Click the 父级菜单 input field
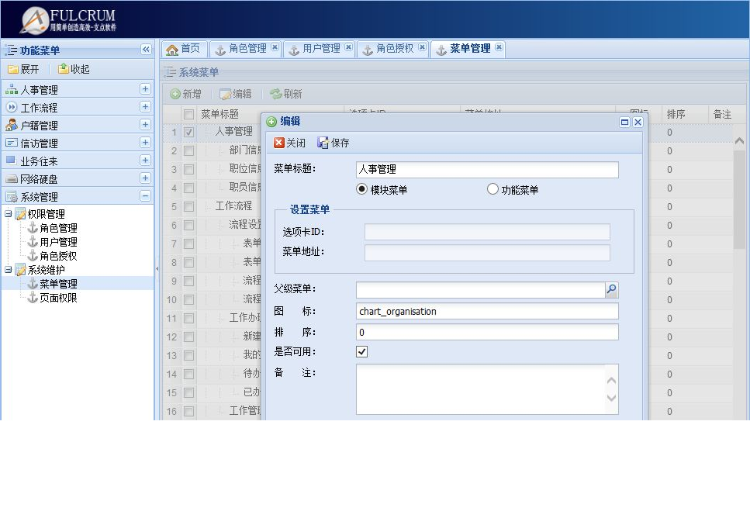This screenshot has height=511, width=750. click(x=480, y=289)
